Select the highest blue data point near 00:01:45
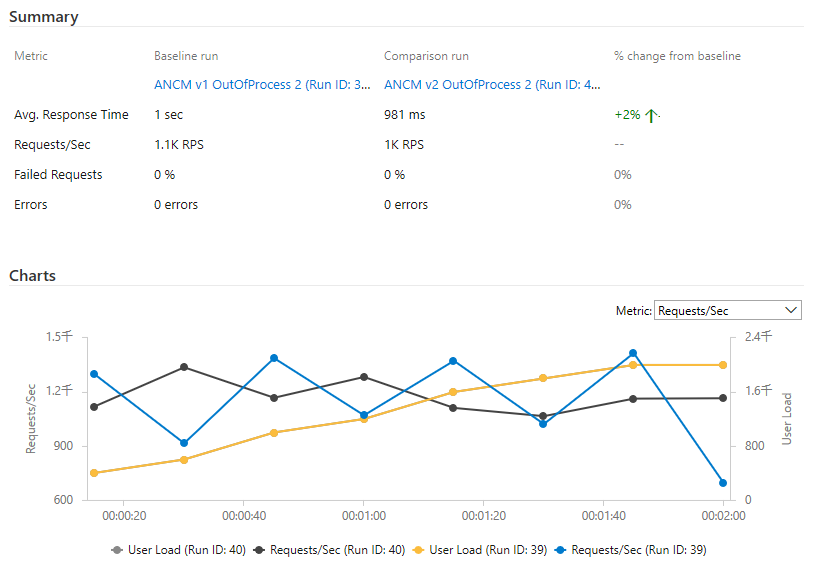818x567 pixels. point(633,353)
